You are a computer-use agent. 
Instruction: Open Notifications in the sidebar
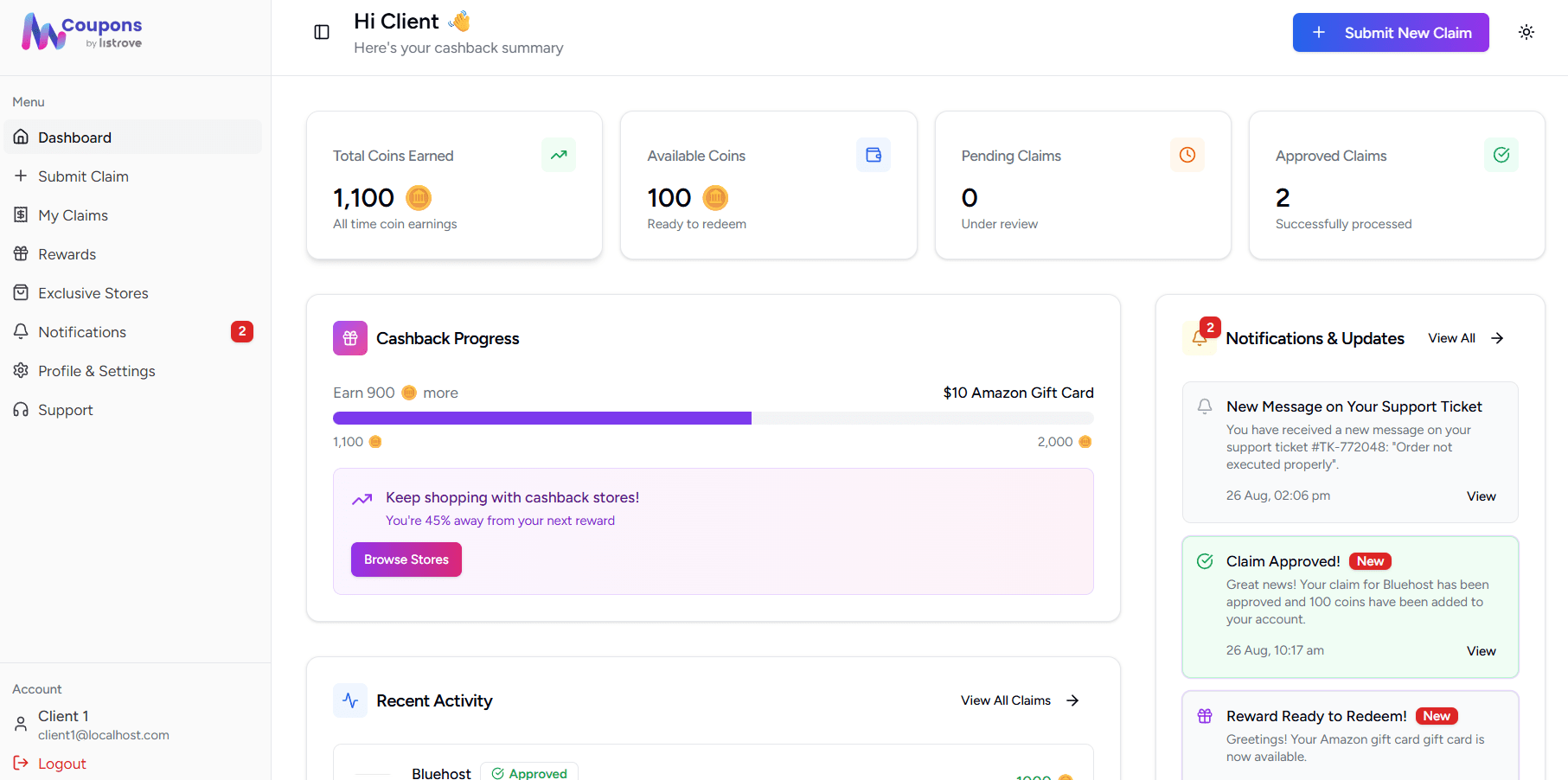tap(133, 331)
